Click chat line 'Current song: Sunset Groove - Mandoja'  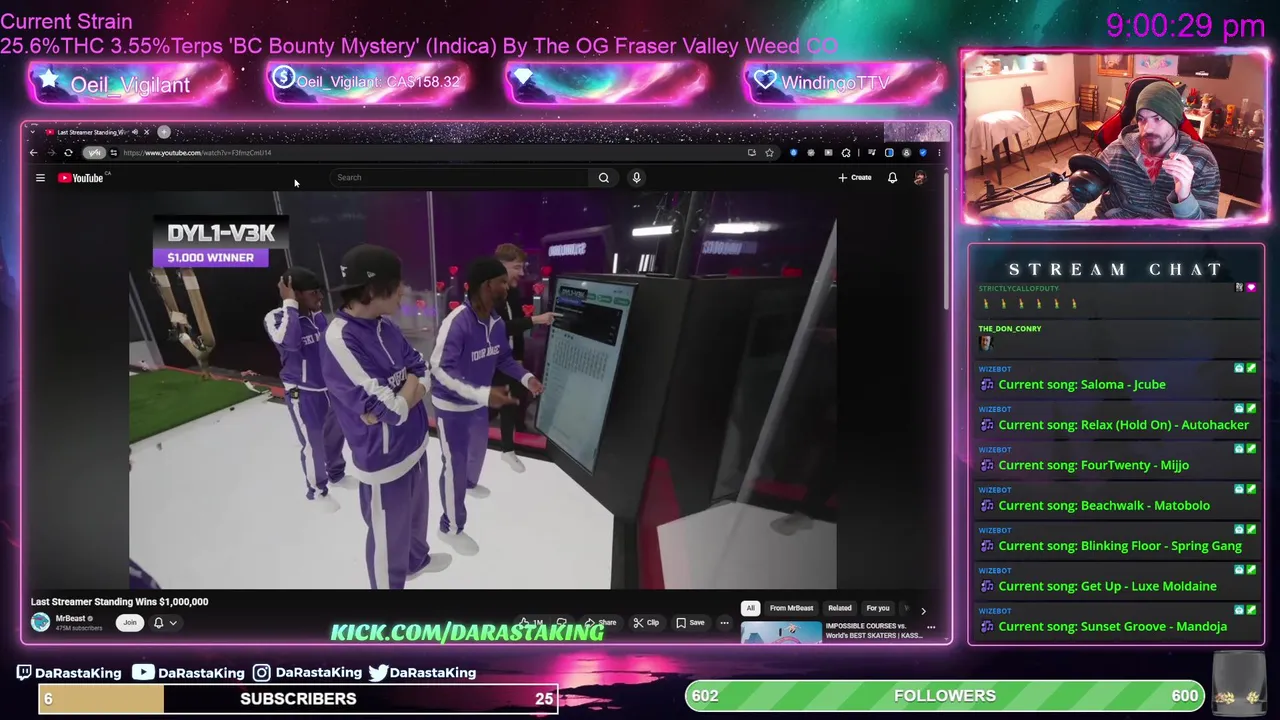click(1112, 627)
